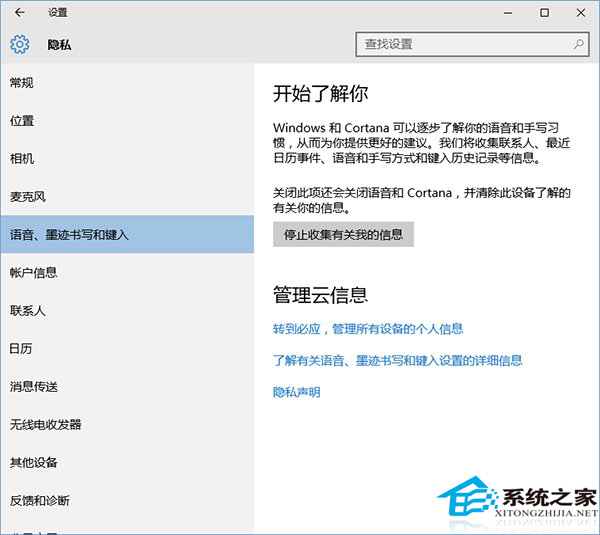Click the back arrow icon
The height and width of the screenshot is (535, 600).
[x=20, y=13]
